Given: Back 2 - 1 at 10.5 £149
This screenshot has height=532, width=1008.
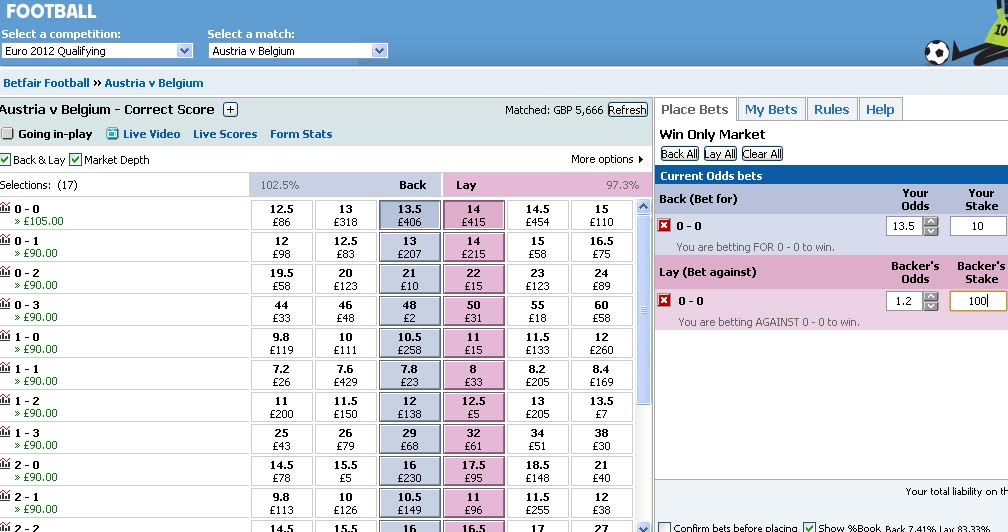Looking at the screenshot, I should [410, 503].
